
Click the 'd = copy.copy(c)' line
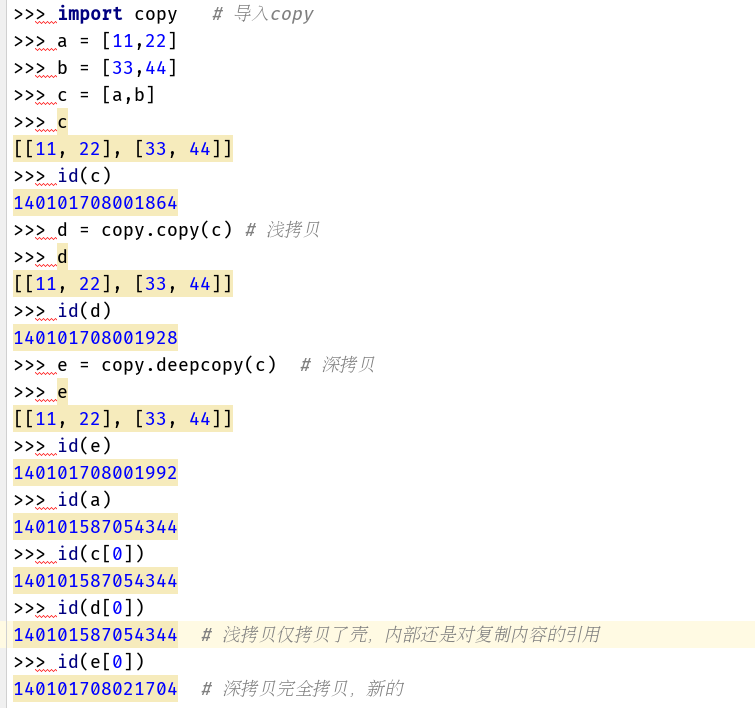(x=145, y=230)
